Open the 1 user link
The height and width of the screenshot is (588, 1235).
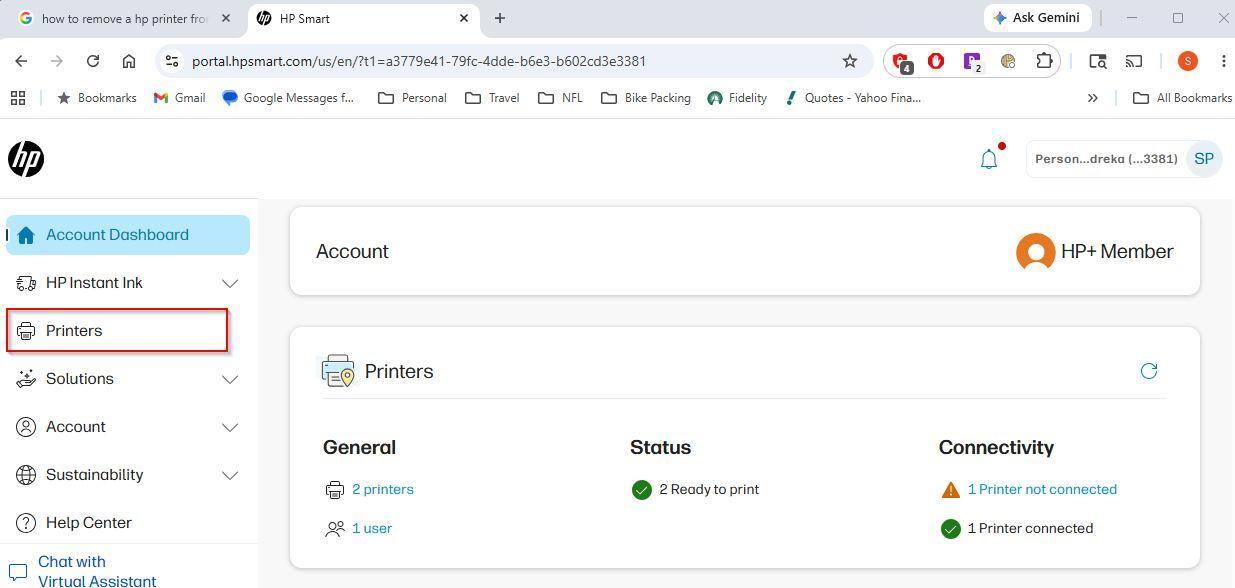tap(372, 529)
